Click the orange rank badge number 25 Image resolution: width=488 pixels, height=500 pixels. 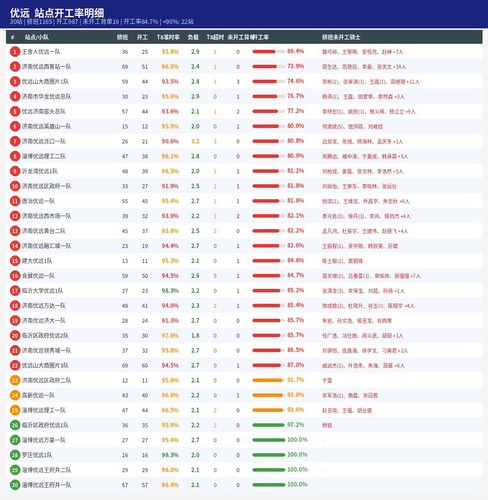click(x=15, y=410)
